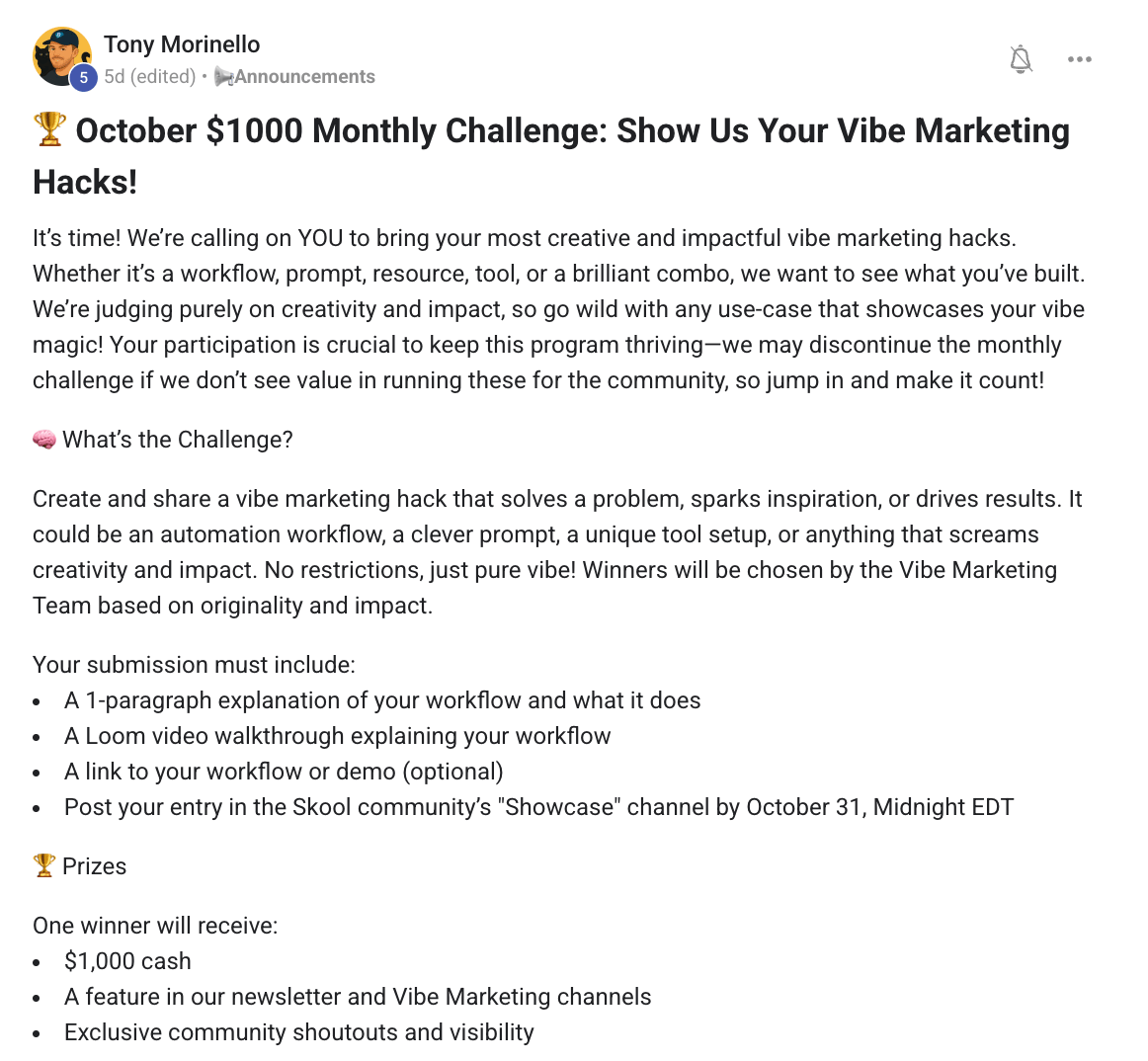The height and width of the screenshot is (1061, 1148).
Task: Select the Announcements category link
Action: 304,76
